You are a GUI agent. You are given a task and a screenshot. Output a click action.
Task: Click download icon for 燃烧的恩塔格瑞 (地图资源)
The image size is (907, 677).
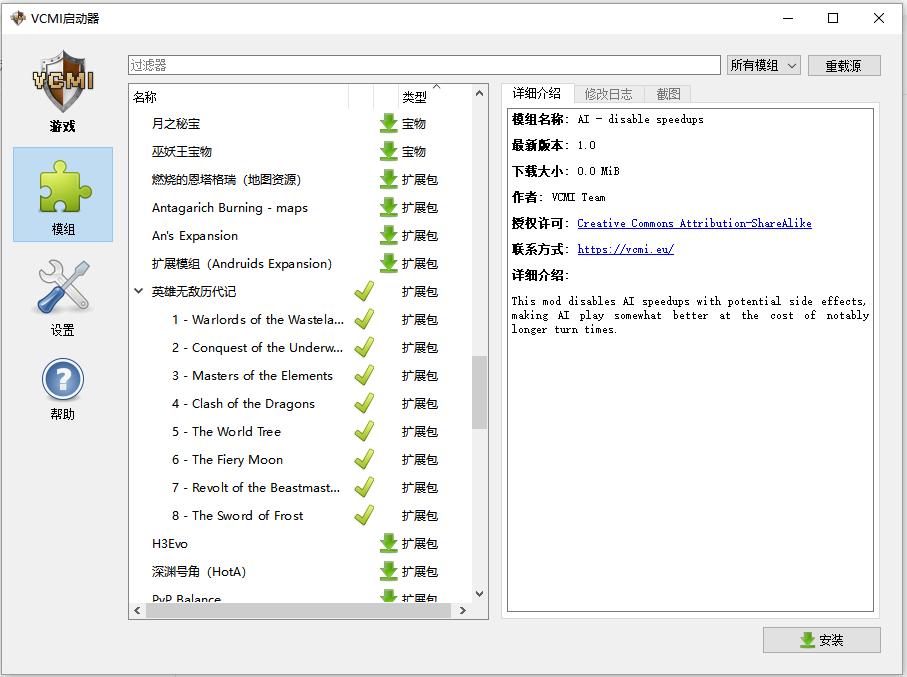pyautogui.click(x=388, y=179)
